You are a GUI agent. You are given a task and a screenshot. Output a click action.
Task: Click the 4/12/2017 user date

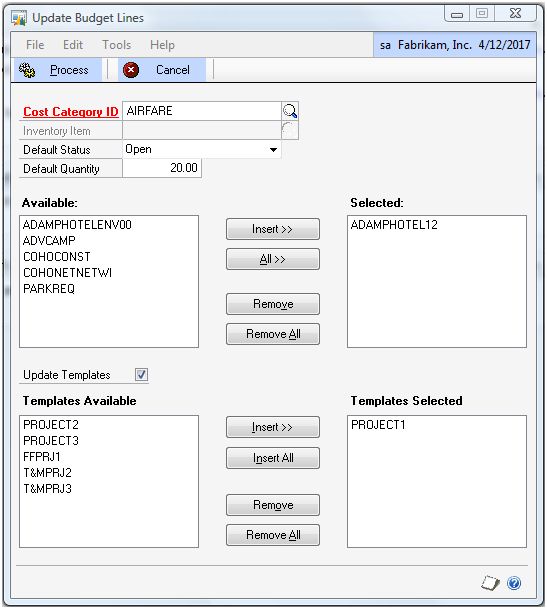pos(504,45)
